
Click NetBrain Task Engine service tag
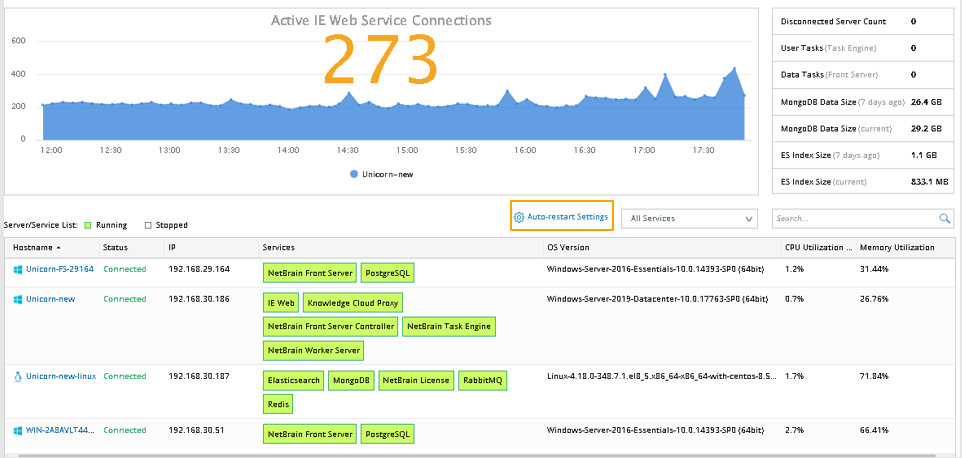[x=448, y=326]
